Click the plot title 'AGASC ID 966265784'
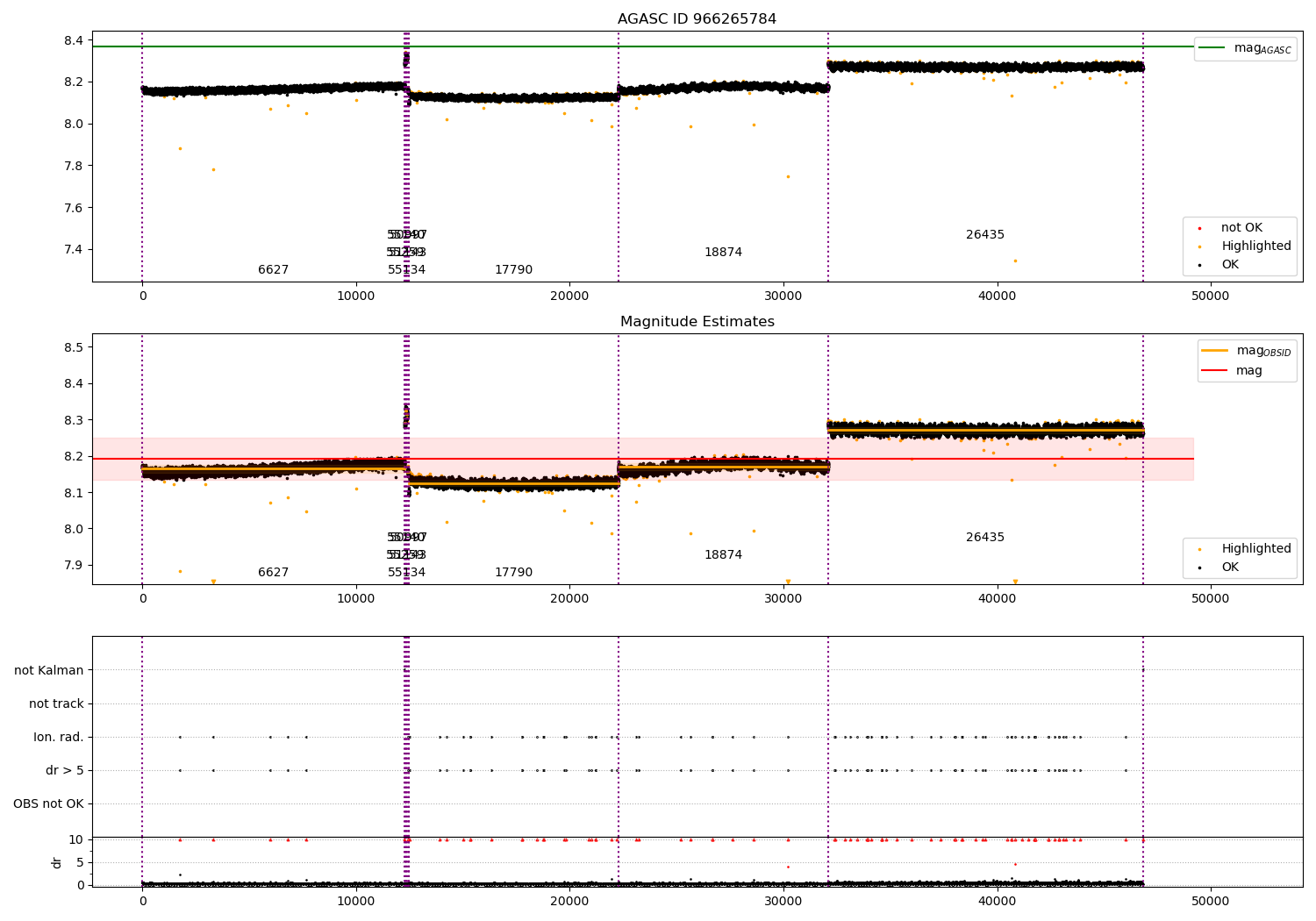The height and width of the screenshot is (921, 1316). 697,18
